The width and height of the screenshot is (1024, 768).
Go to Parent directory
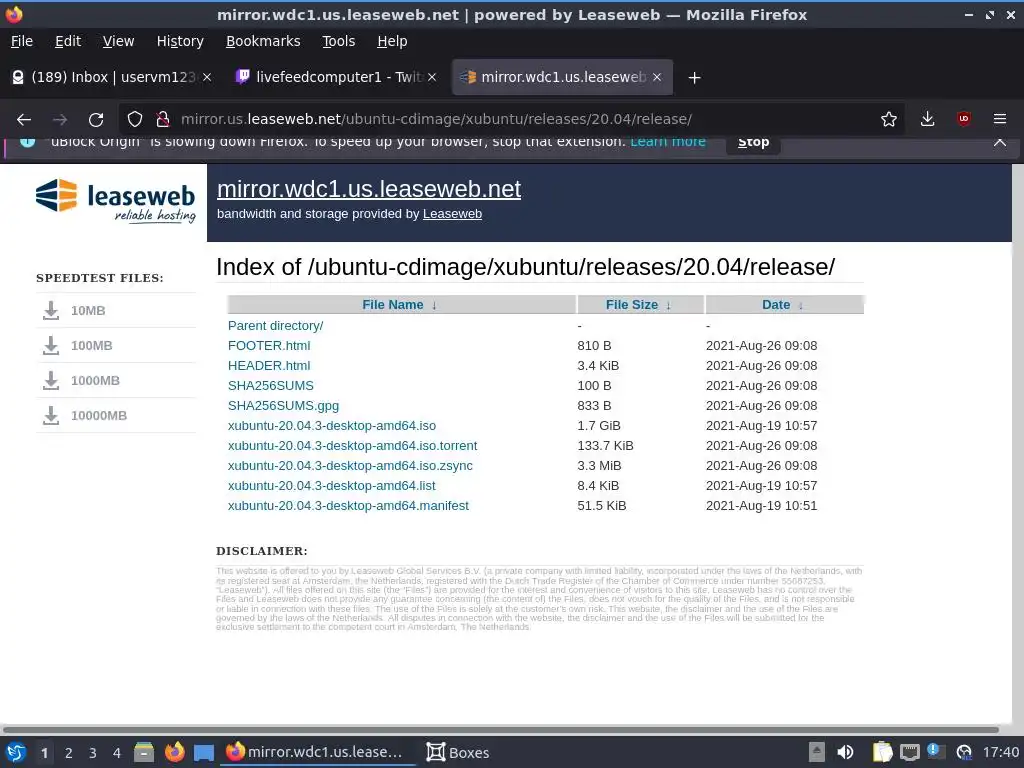(276, 325)
